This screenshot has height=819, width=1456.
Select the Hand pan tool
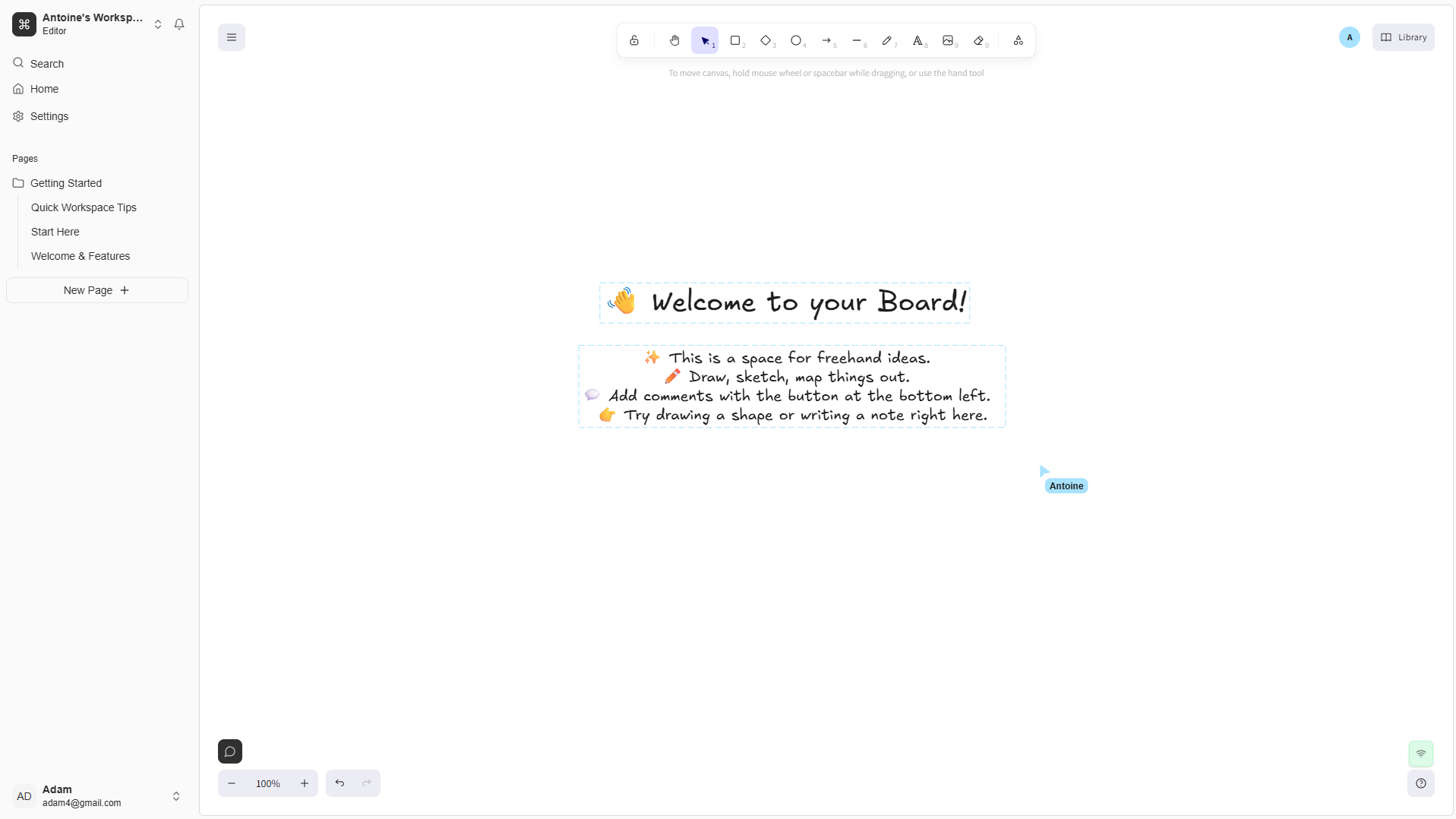[674, 40]
